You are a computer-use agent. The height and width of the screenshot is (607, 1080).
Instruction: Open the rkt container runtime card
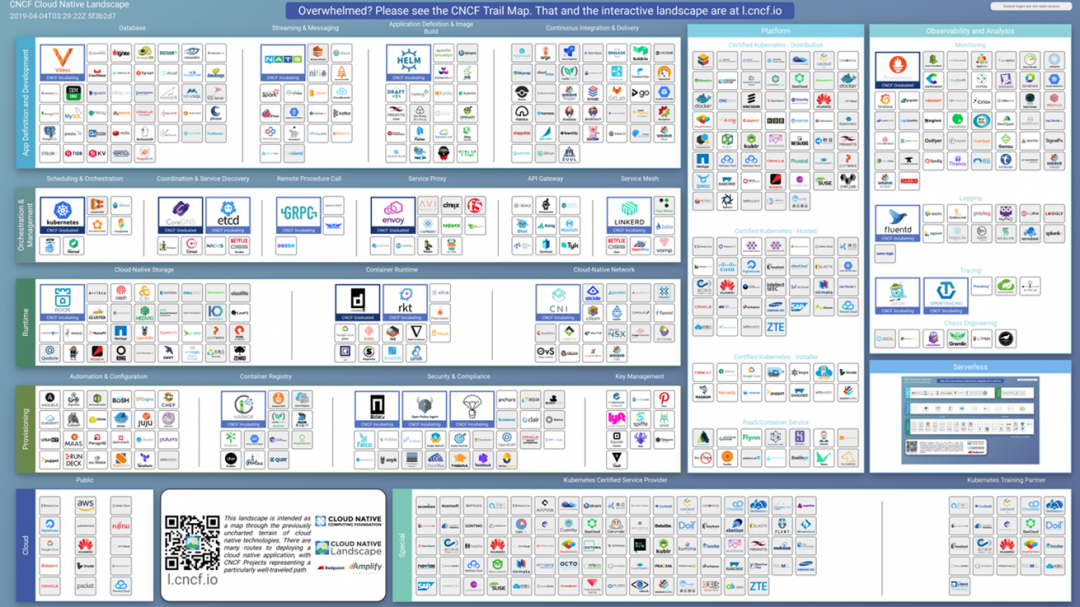[405, 302]
